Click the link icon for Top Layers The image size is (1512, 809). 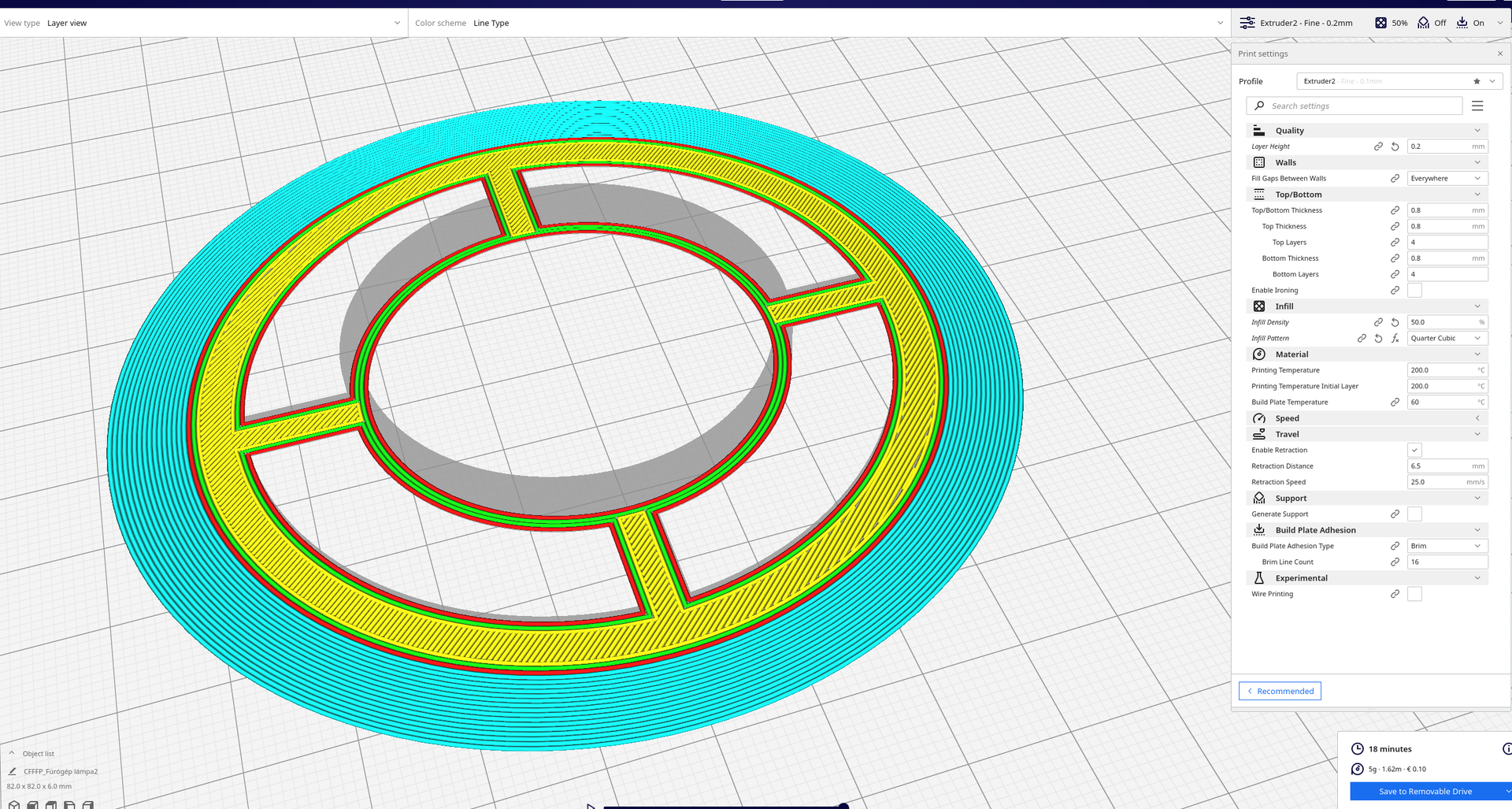coord(1395,243)
